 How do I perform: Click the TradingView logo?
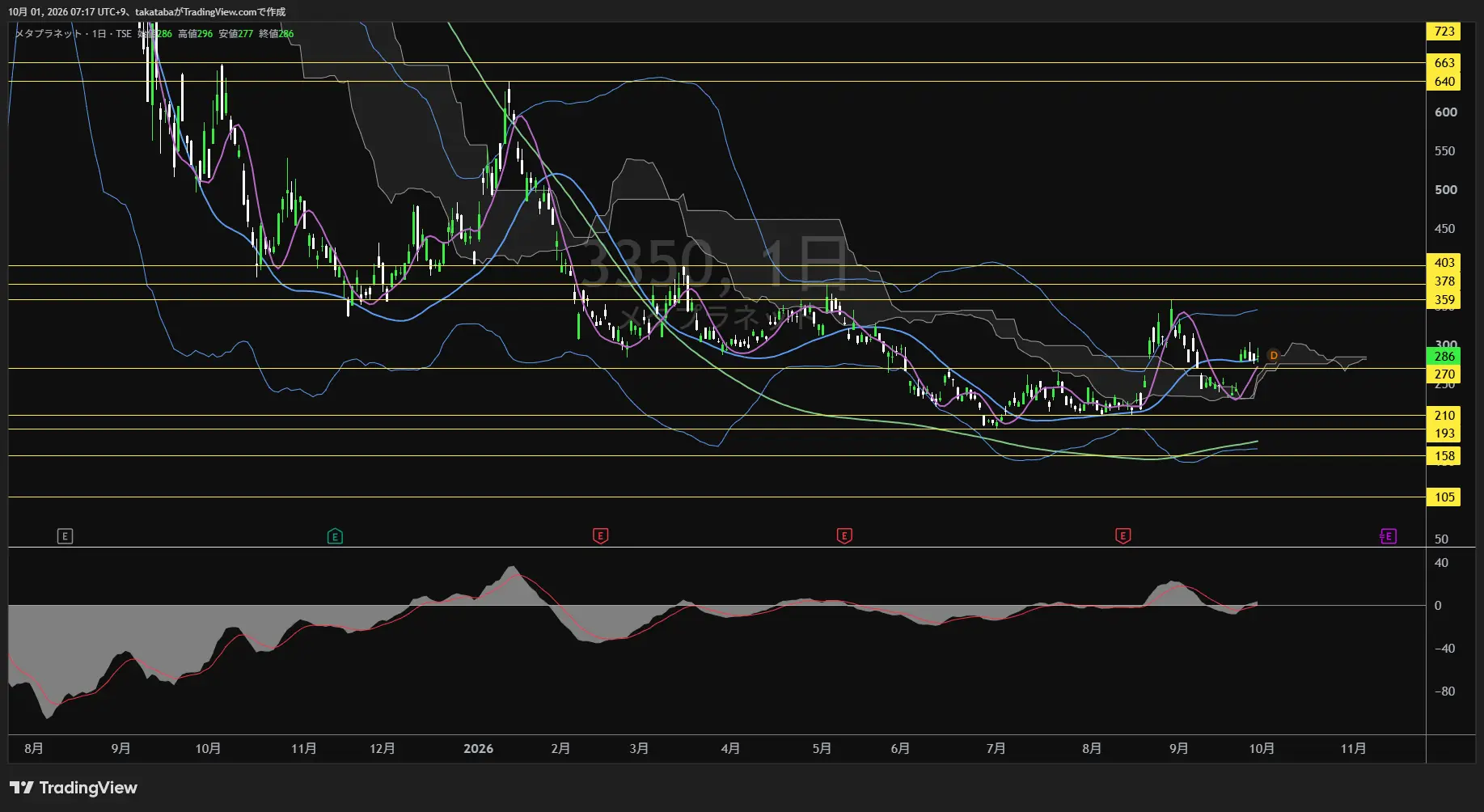click(x=74, y=788)
